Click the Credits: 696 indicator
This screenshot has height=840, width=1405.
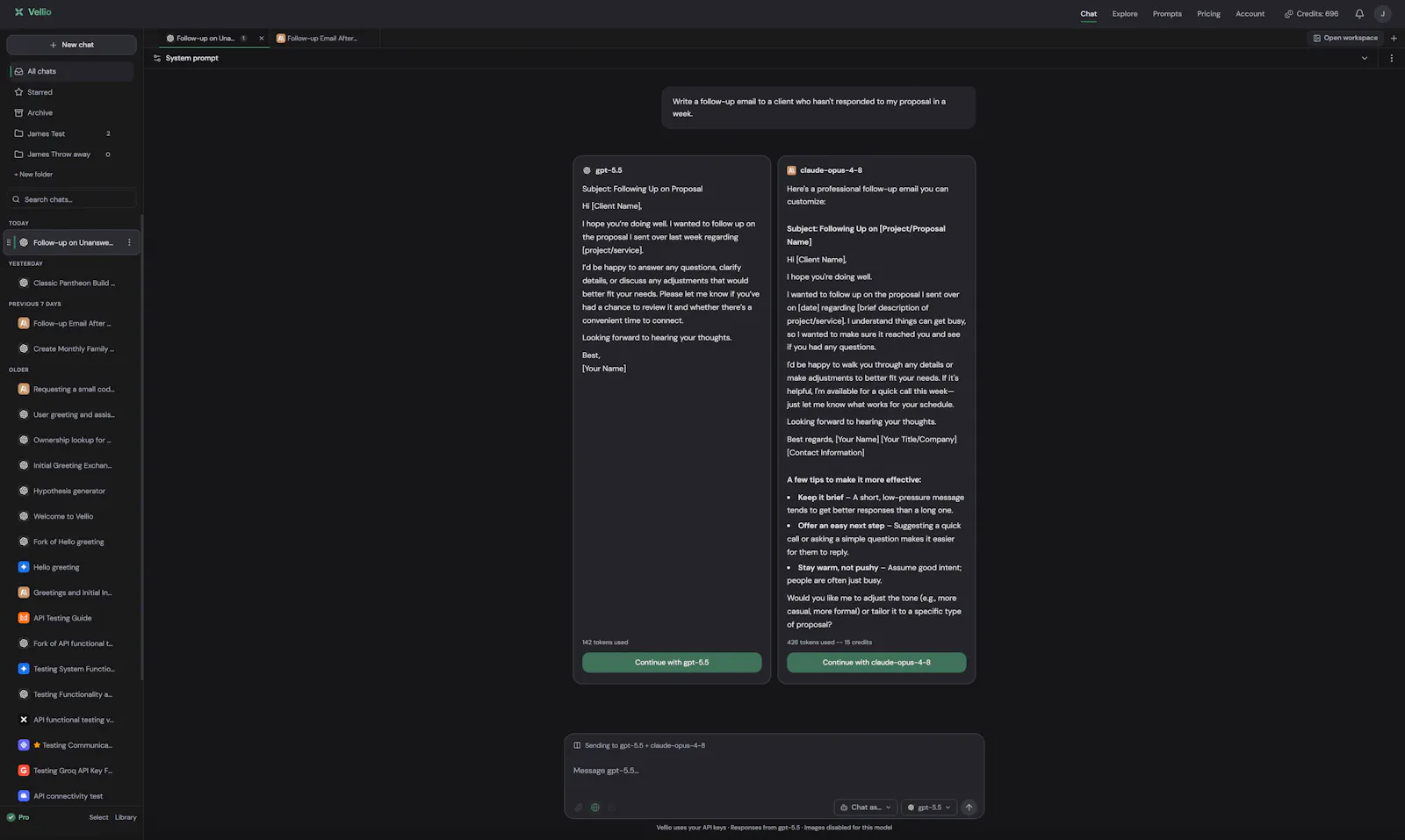(1311, 14)
